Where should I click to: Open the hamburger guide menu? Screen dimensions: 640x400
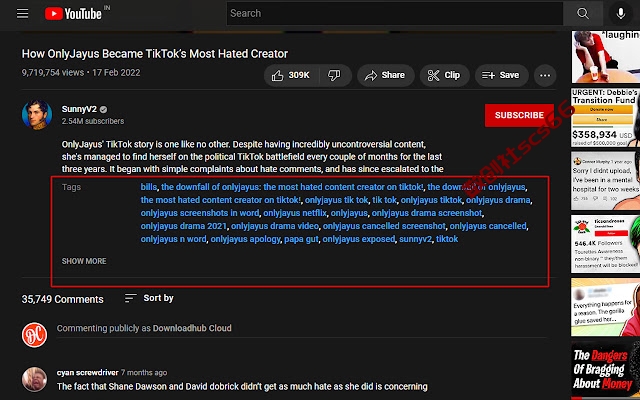tap(22, 13)
